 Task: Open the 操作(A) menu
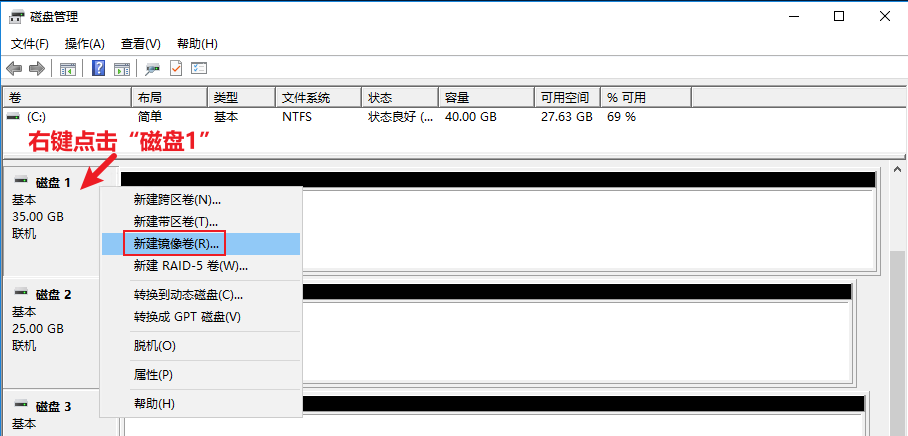[x=84, y=44]
